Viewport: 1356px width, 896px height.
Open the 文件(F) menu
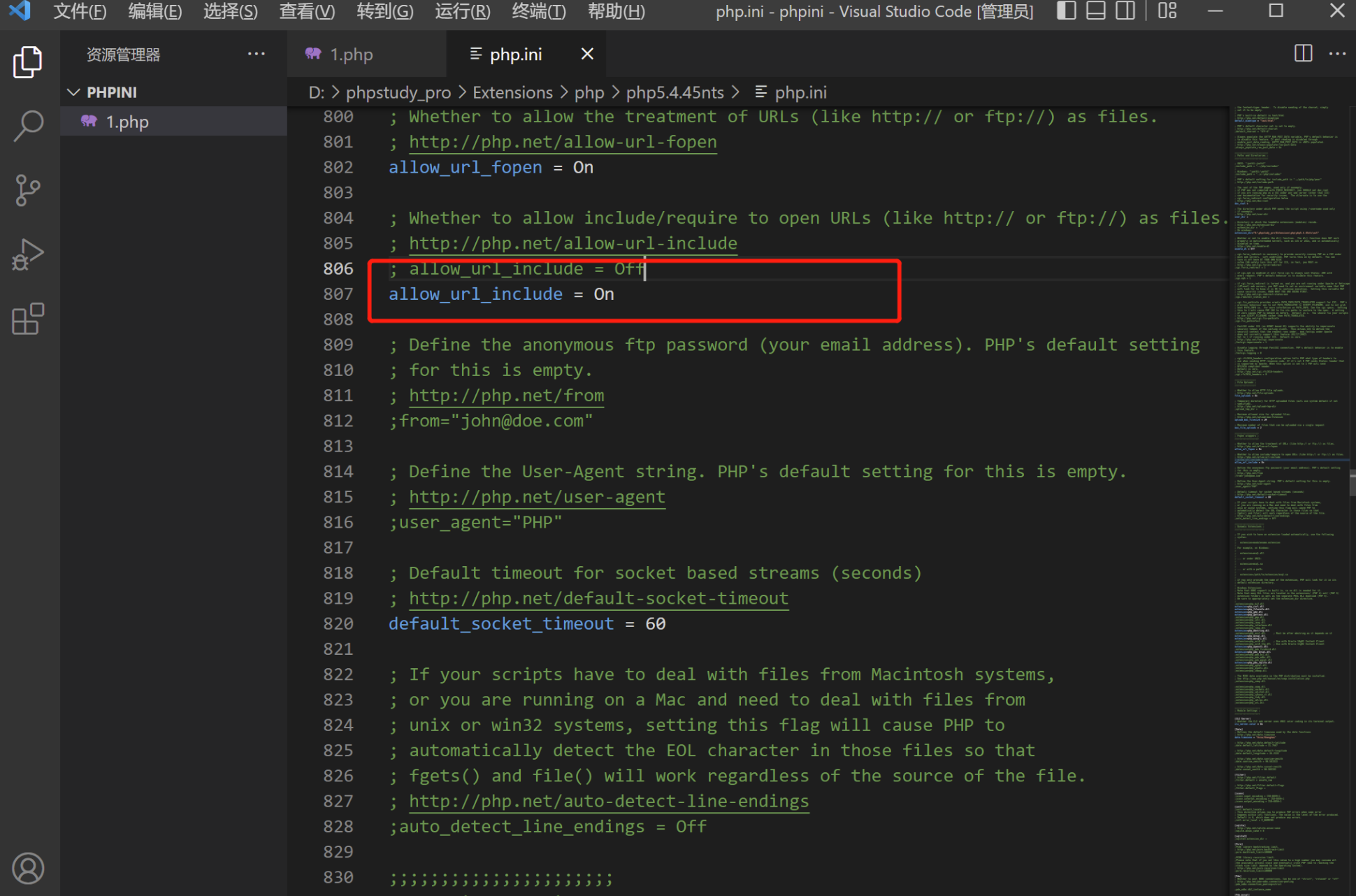80,11
